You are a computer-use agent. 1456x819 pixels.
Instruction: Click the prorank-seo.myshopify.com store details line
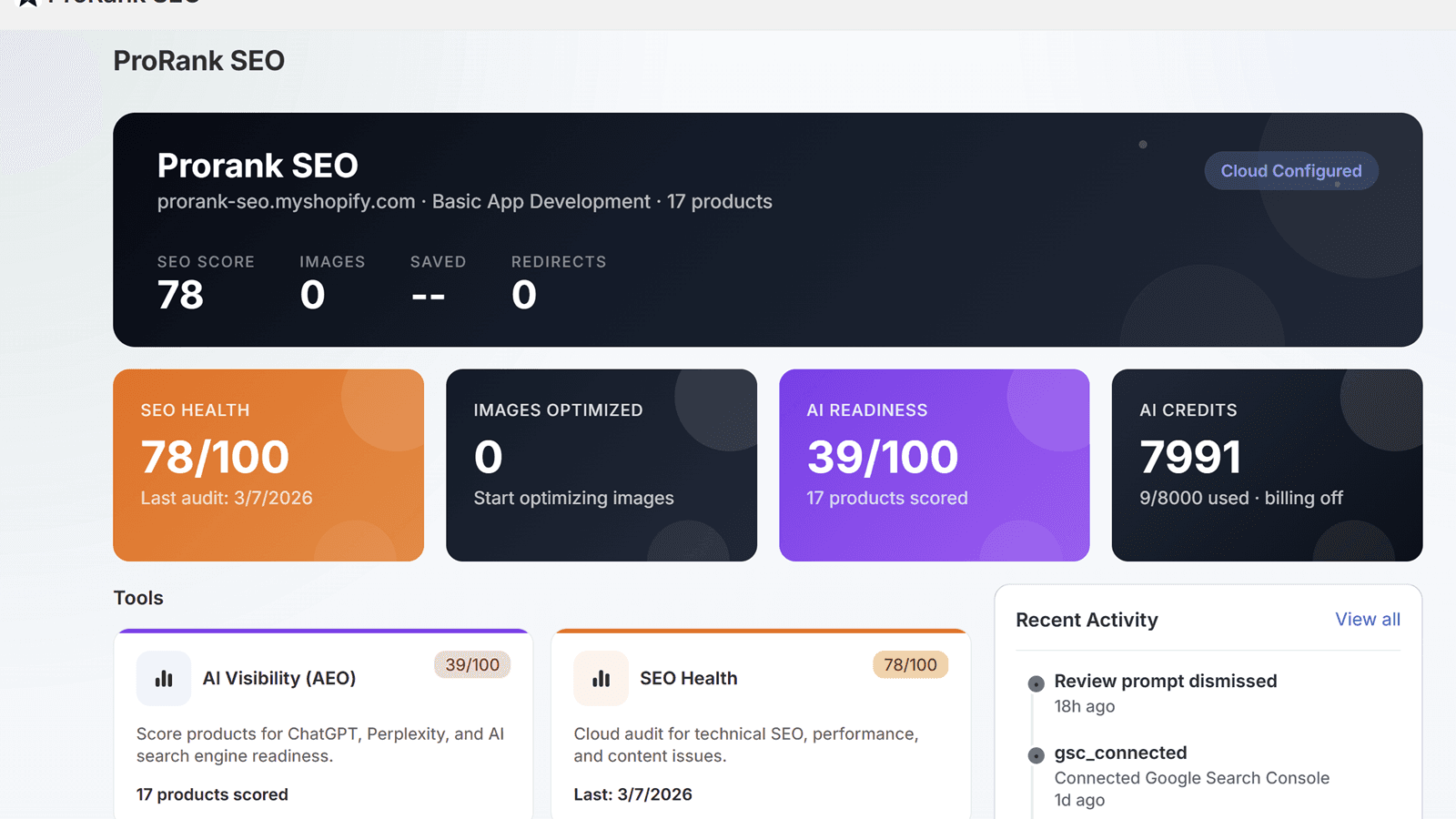click(464, 202)
